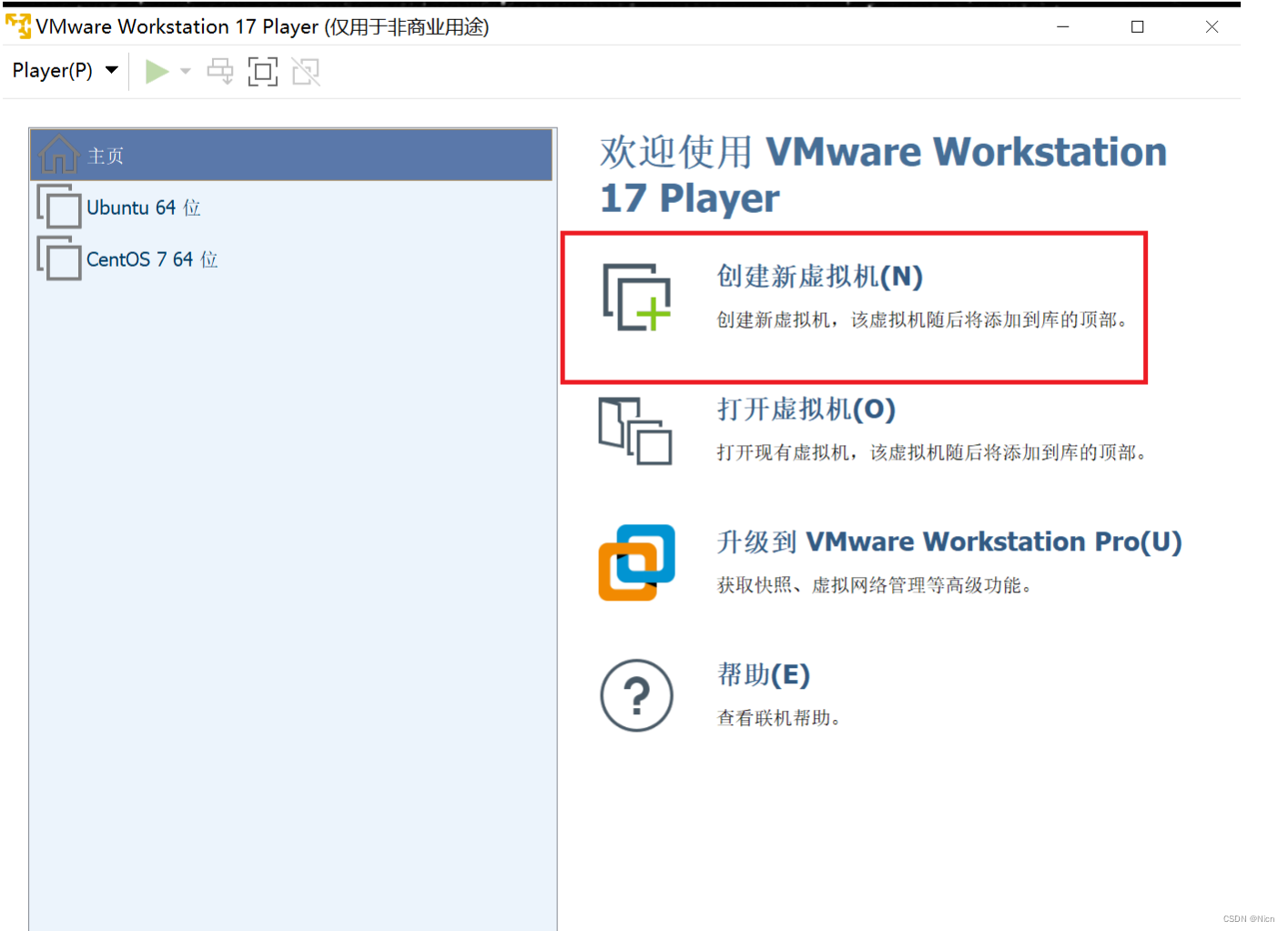Open the Player(P) menu
Viewport: 1288px width, 931px height.
click(x=53, y=70)
